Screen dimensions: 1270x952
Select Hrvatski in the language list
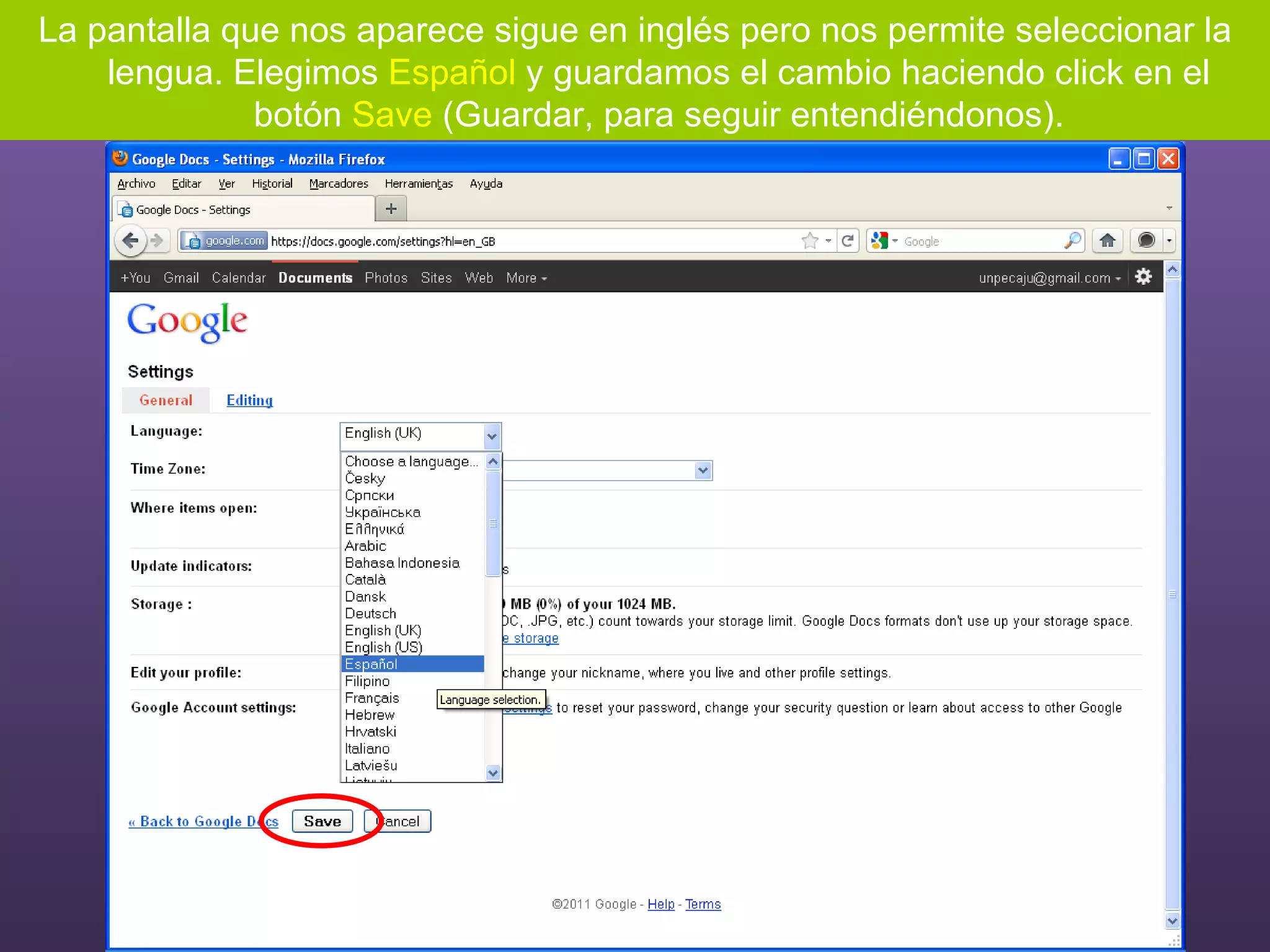[413, 732]
